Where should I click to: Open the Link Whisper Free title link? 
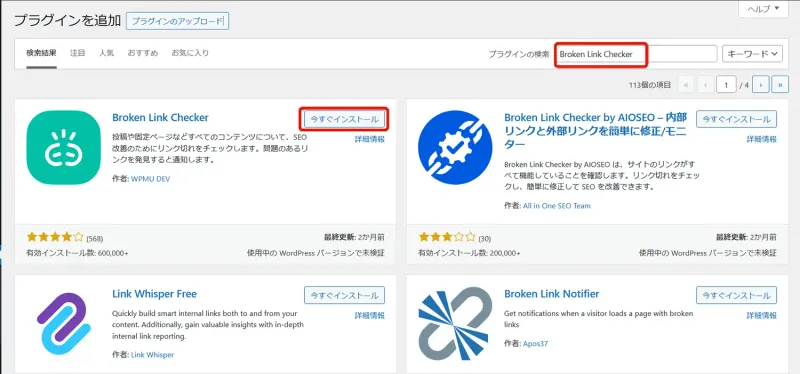pyautogui.click(x=154, y=294)
